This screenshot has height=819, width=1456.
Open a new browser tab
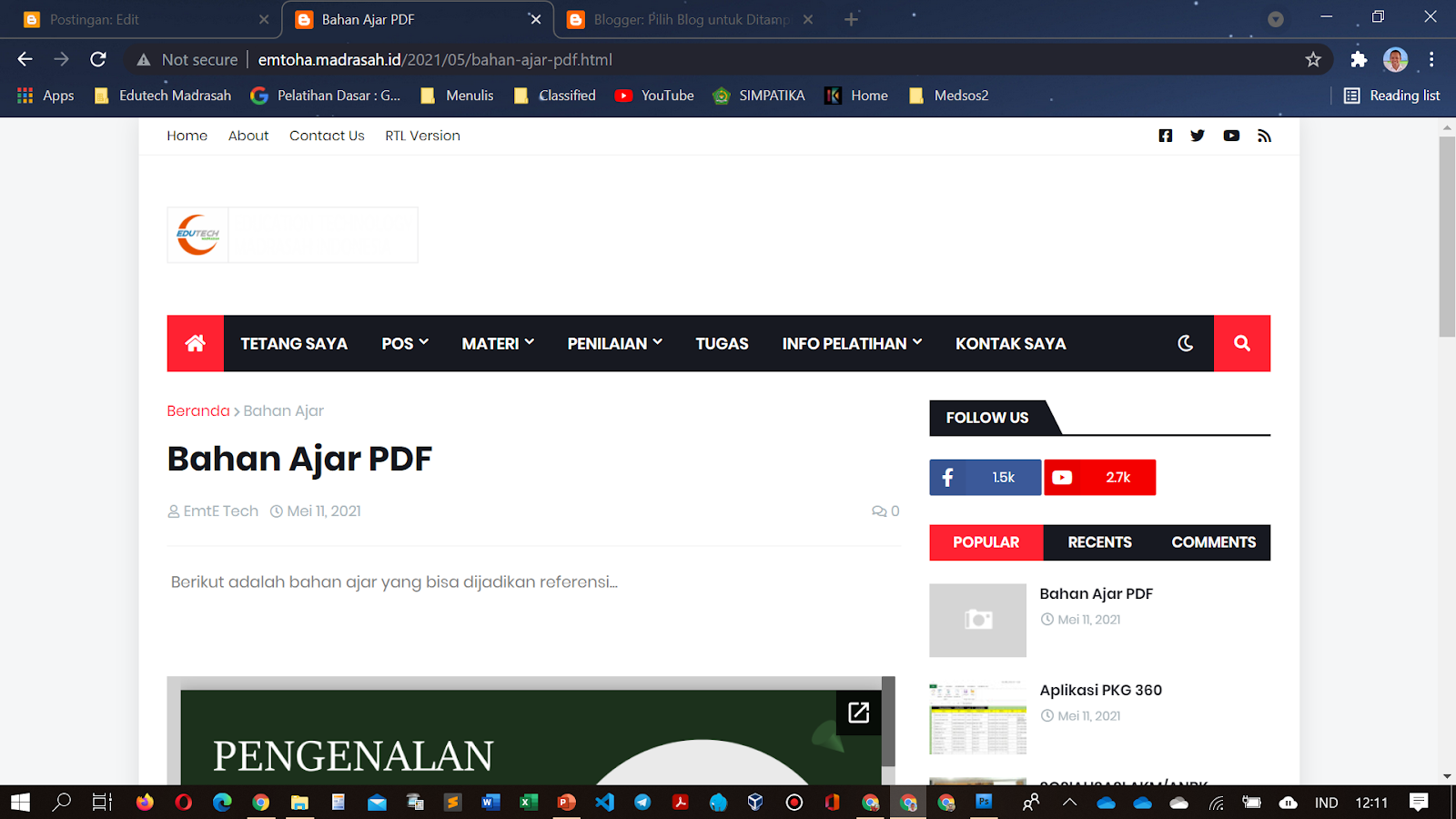tap(851, 19)
